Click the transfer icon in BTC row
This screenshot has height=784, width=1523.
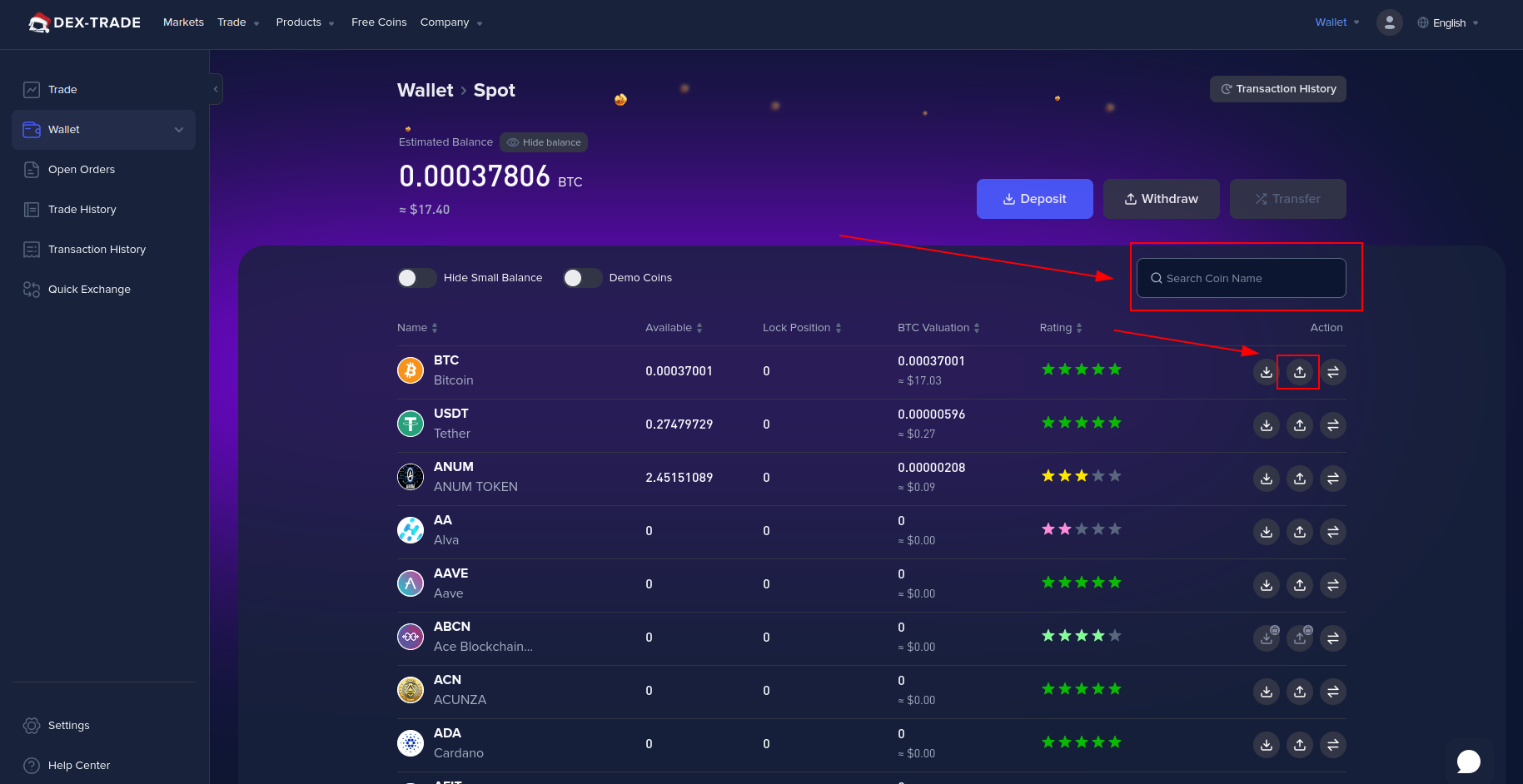point(1333,372)
